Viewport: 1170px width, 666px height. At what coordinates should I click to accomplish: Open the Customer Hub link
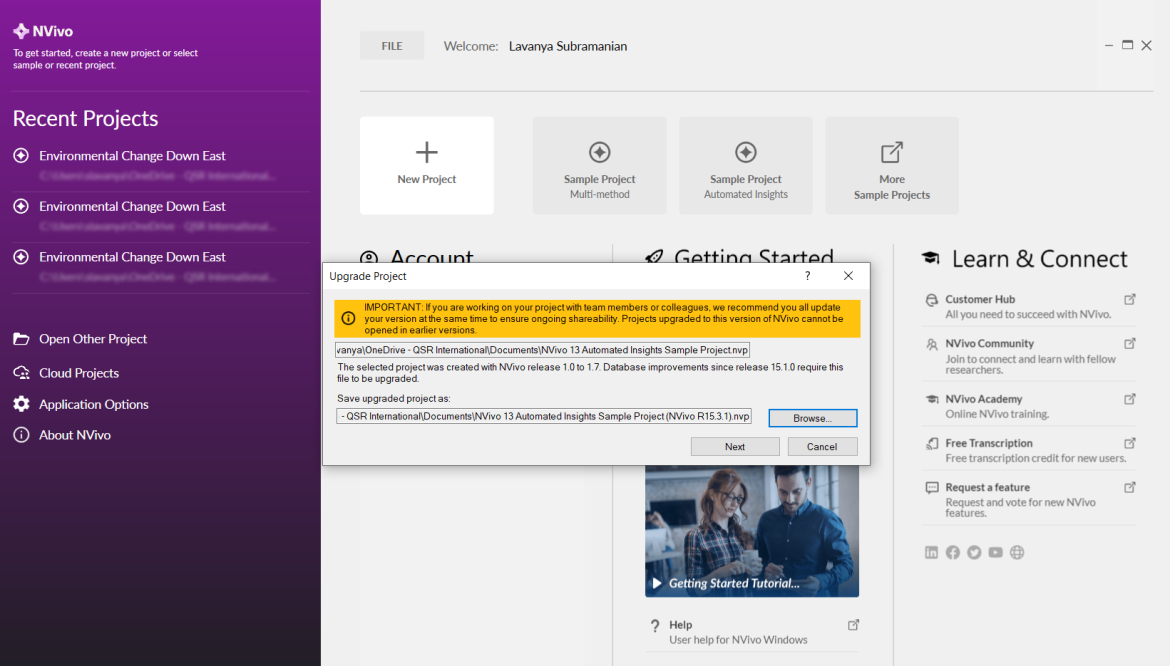(979, 299)
